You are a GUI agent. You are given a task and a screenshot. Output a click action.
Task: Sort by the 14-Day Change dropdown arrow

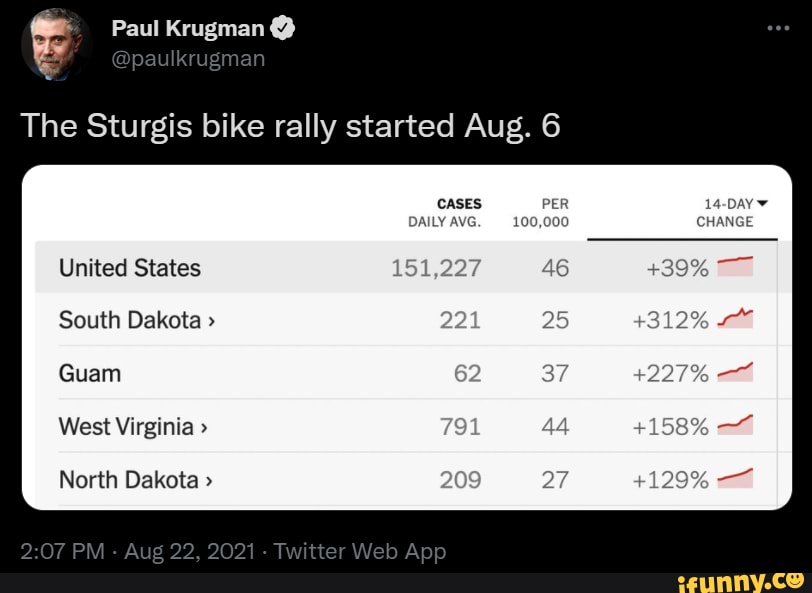coord(763,203)
